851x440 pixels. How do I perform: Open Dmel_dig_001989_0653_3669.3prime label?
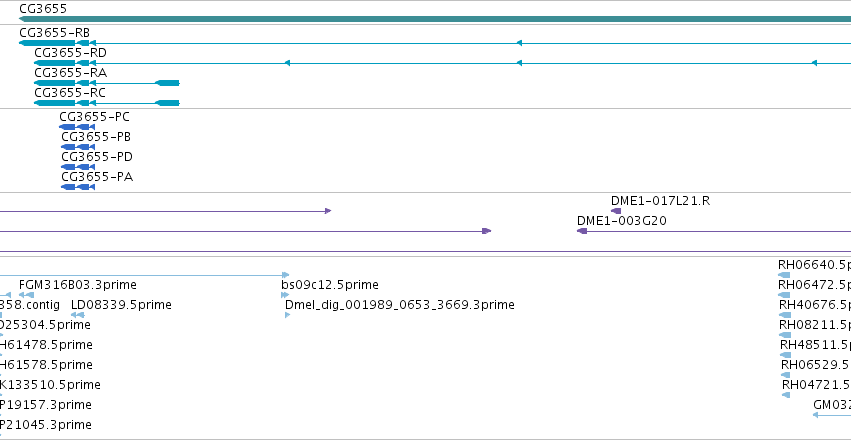pyautogui.click(x=399, y=305)
